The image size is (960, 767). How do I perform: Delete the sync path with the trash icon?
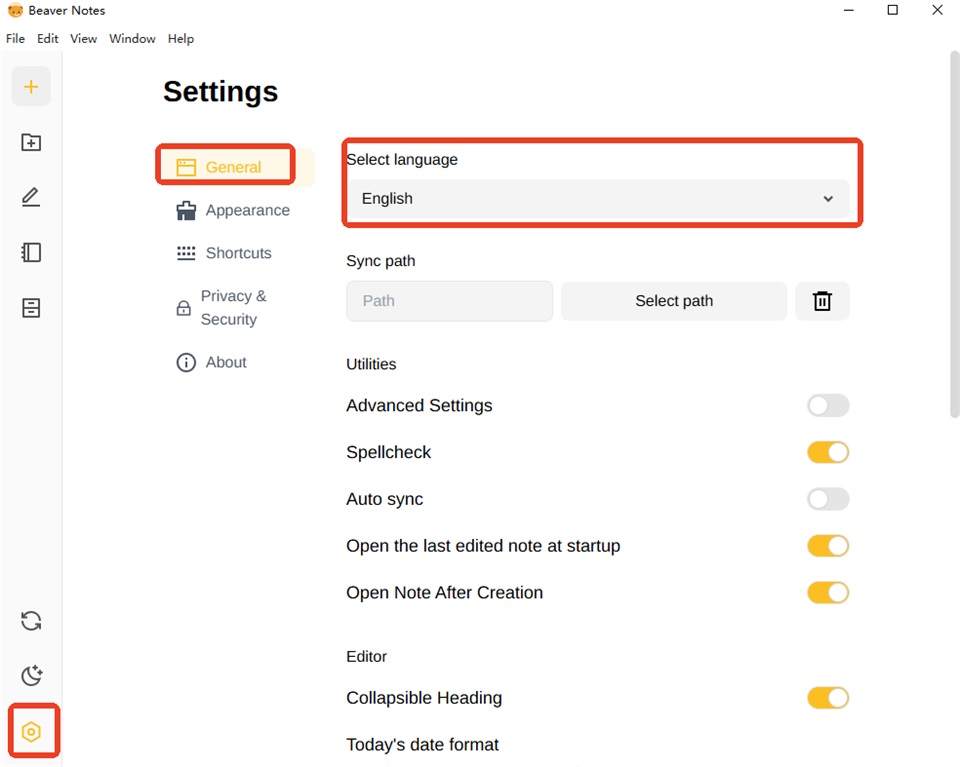point(822,301)
